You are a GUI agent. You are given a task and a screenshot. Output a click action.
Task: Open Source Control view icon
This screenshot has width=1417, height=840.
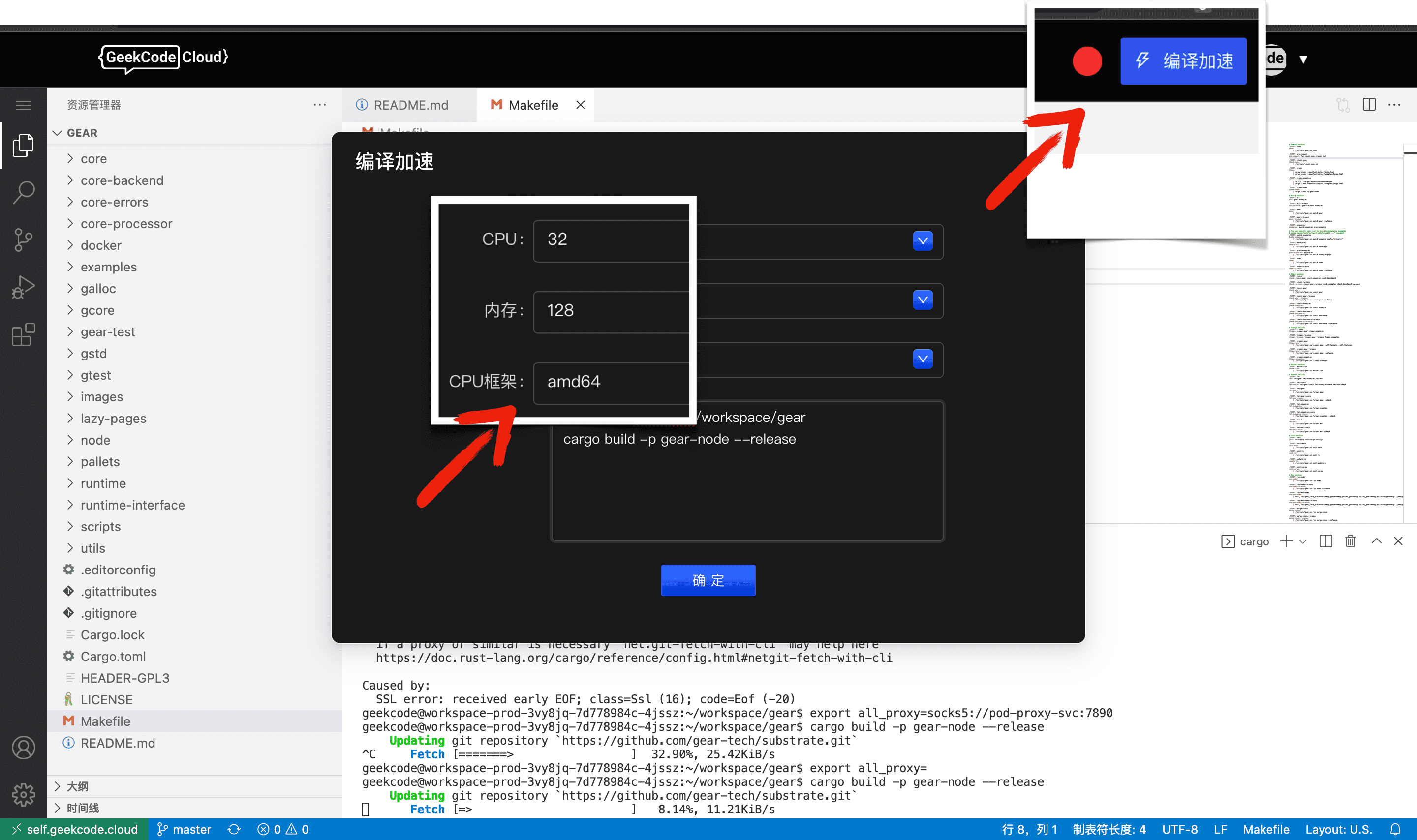coord(23,240)
